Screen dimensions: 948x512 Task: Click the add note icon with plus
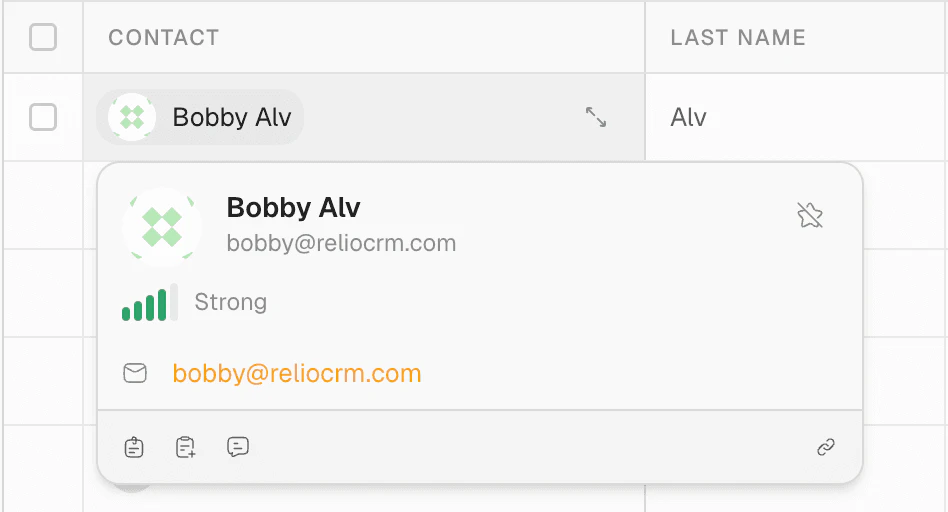coord(185,447)
